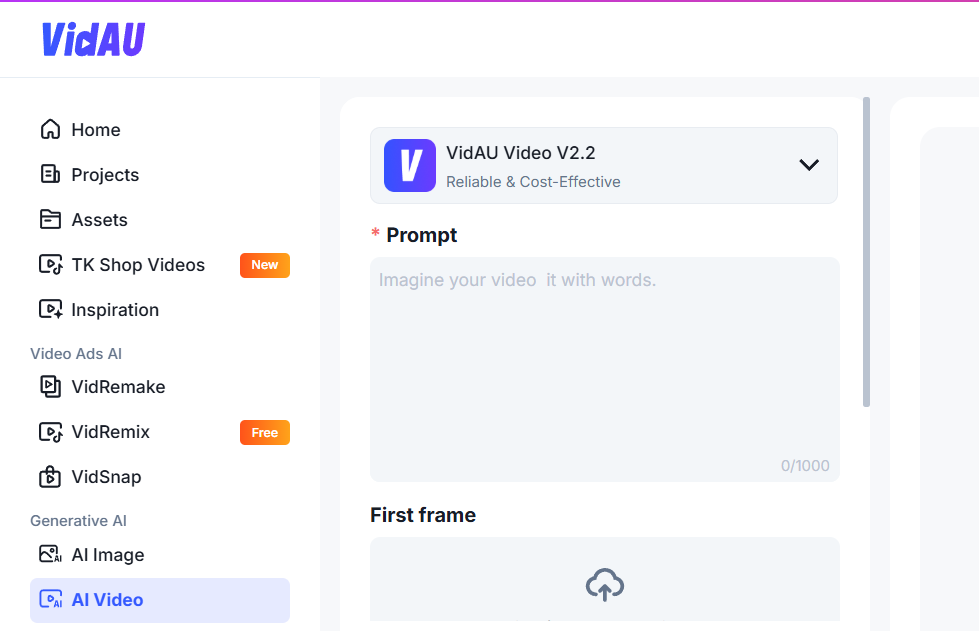
Task: Click inside the video Prompt text box
Action: coord(604,365)
